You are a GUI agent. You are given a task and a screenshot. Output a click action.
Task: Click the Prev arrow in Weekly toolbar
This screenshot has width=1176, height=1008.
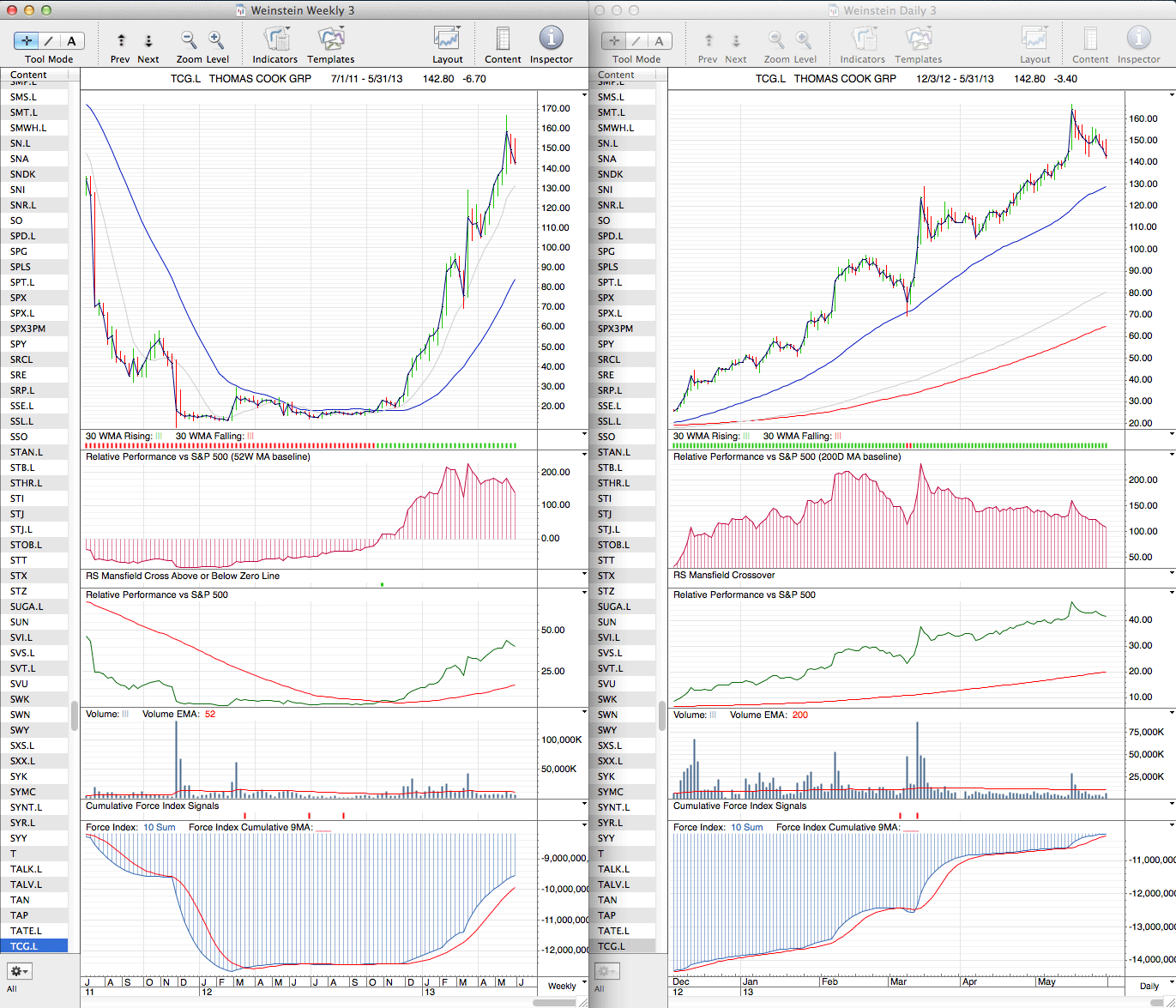tap(121, 40)
